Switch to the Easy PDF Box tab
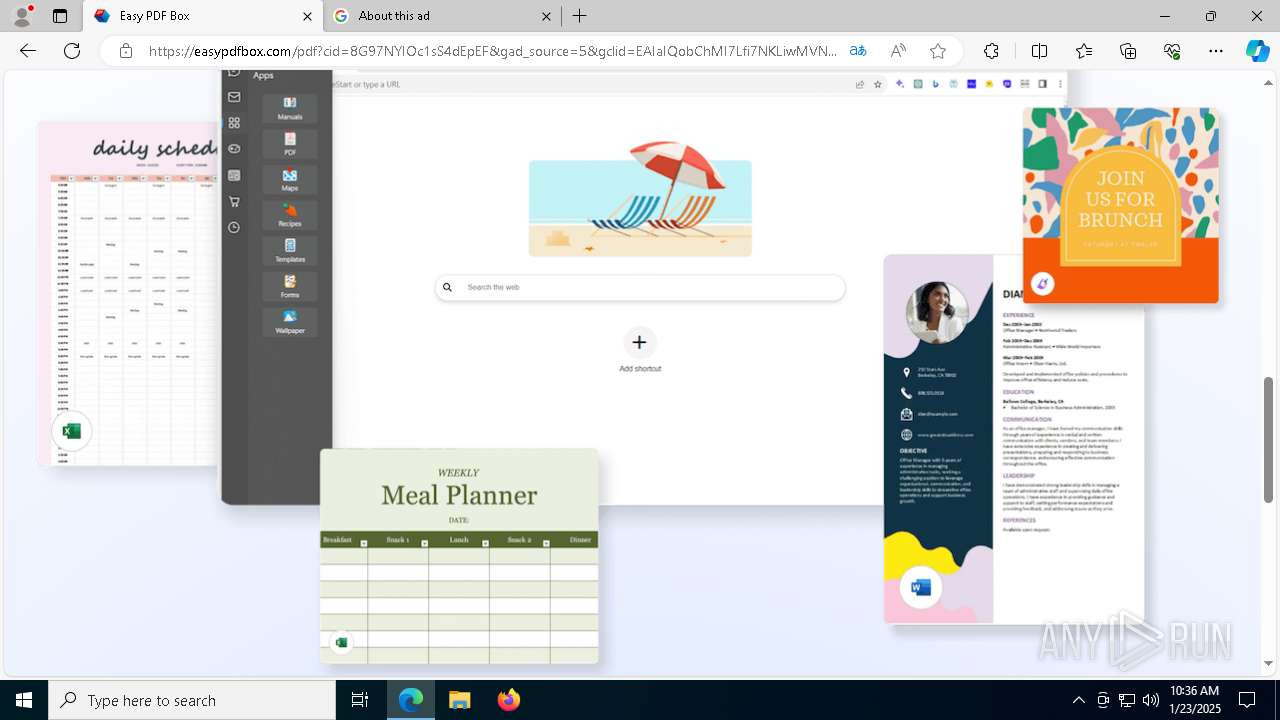Screen dimensions: 1280x720 [x=203, y=16]
